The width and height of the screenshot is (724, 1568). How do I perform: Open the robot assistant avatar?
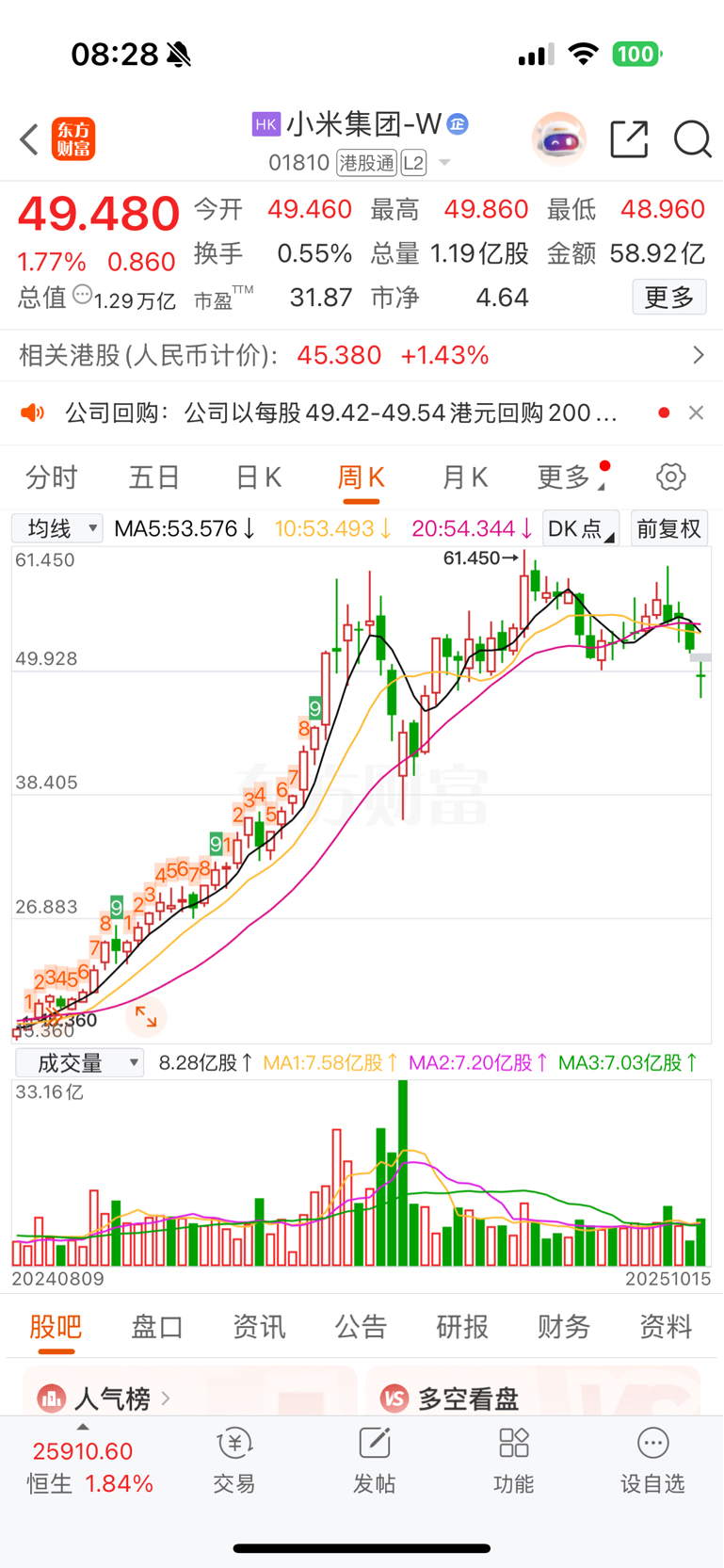(x=559, y=139)
